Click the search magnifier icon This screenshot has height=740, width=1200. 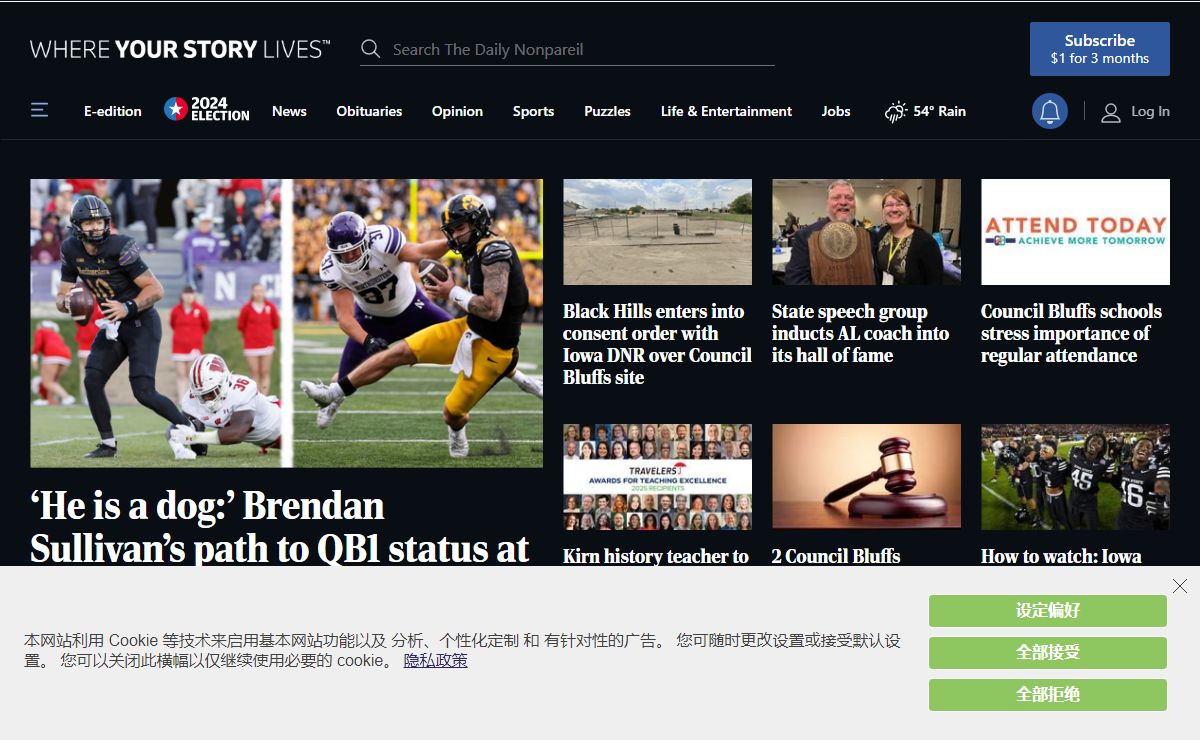[370, 49]
